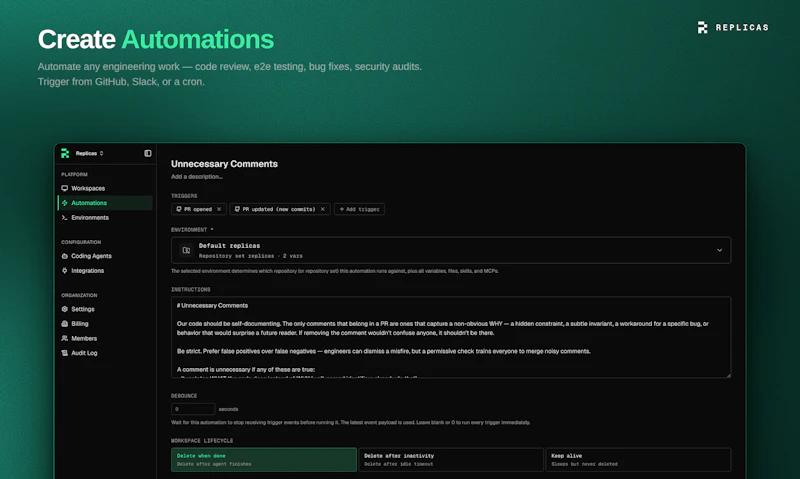The image size is (800, 479).
Task: Click the Instructions text area corner grip
Action: pos(728,375)
